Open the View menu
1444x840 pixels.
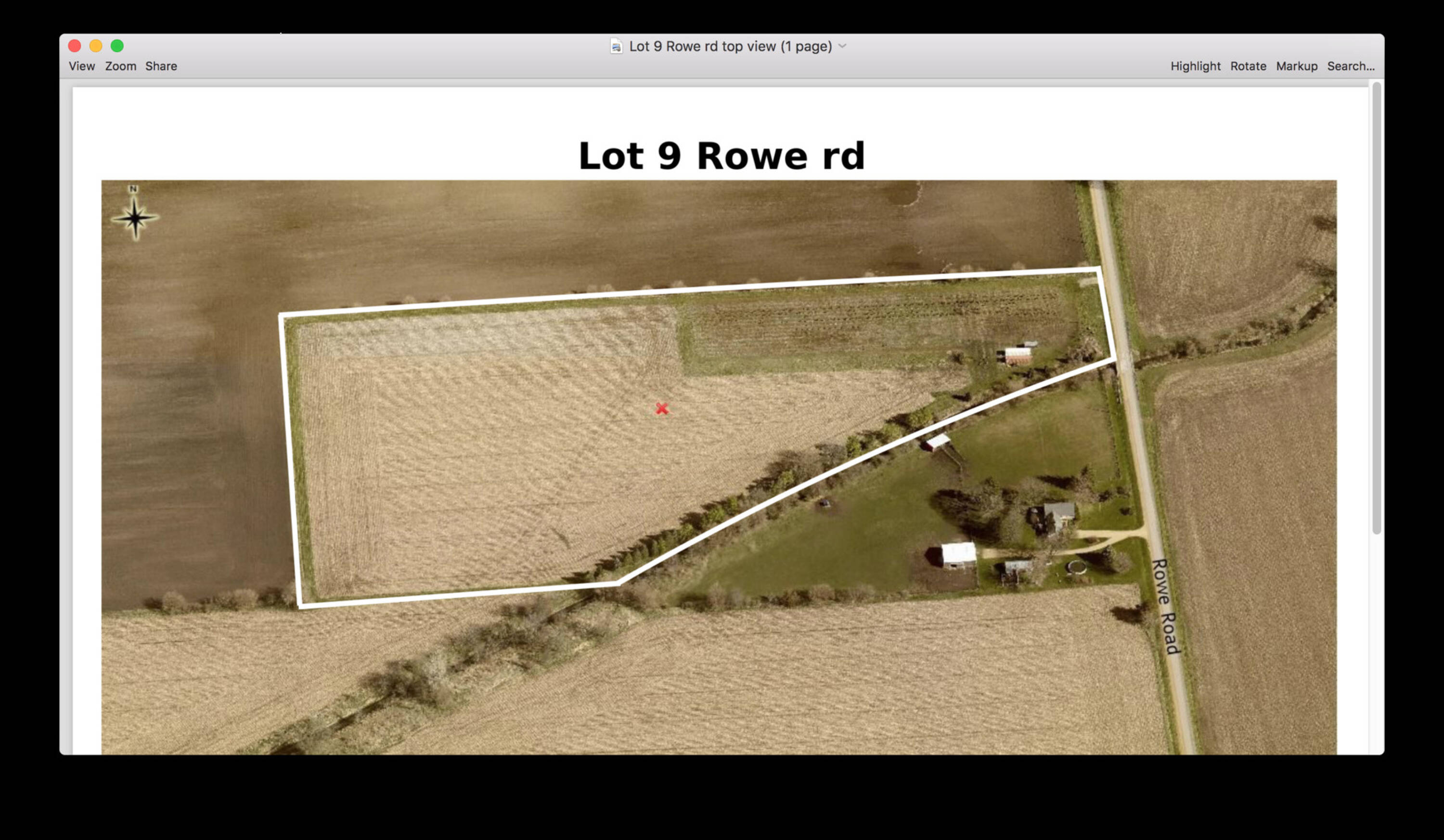82,66
